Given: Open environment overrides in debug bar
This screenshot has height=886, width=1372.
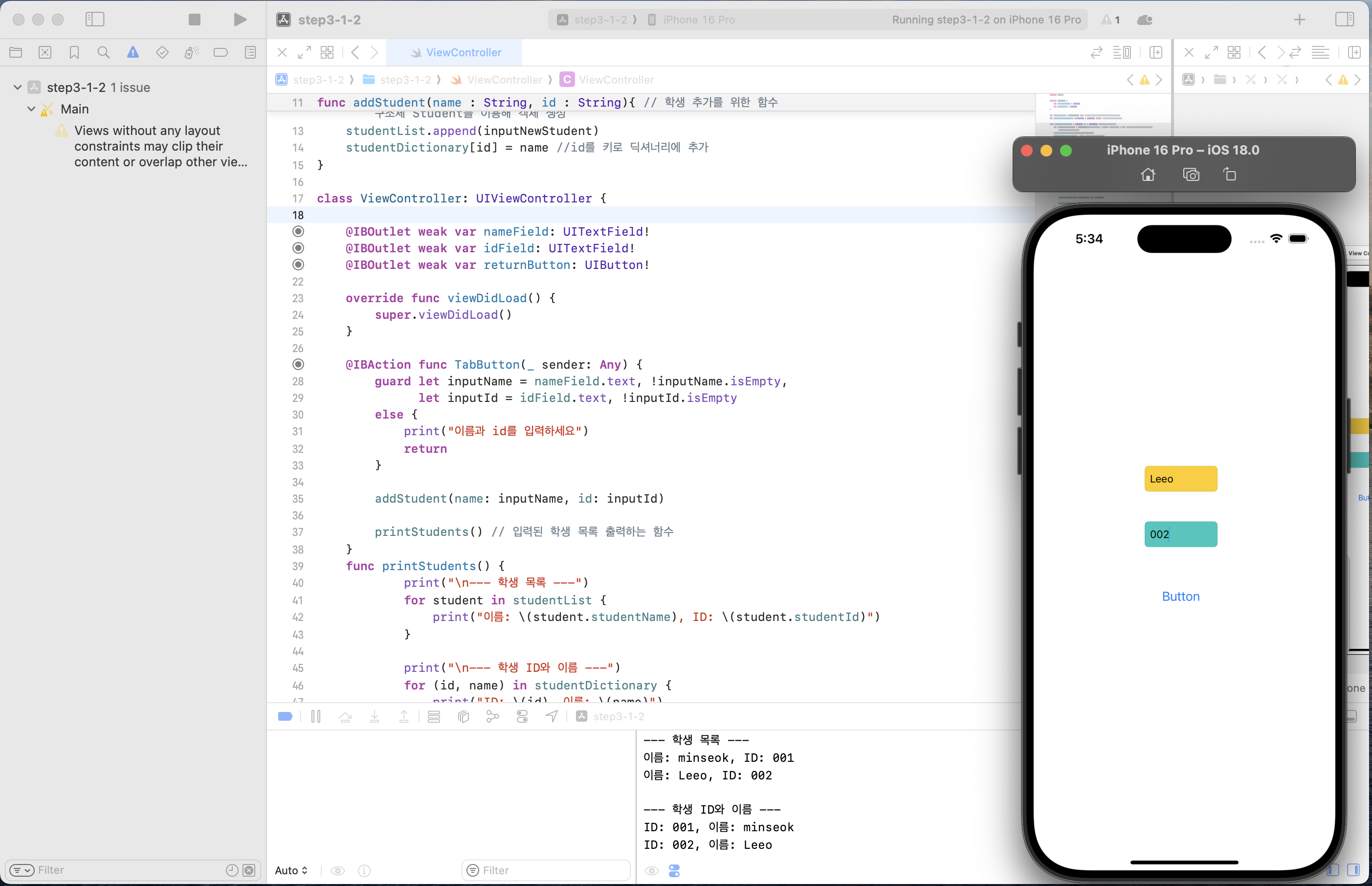Looking at the screenshot, I should click(x=522, y=716).
